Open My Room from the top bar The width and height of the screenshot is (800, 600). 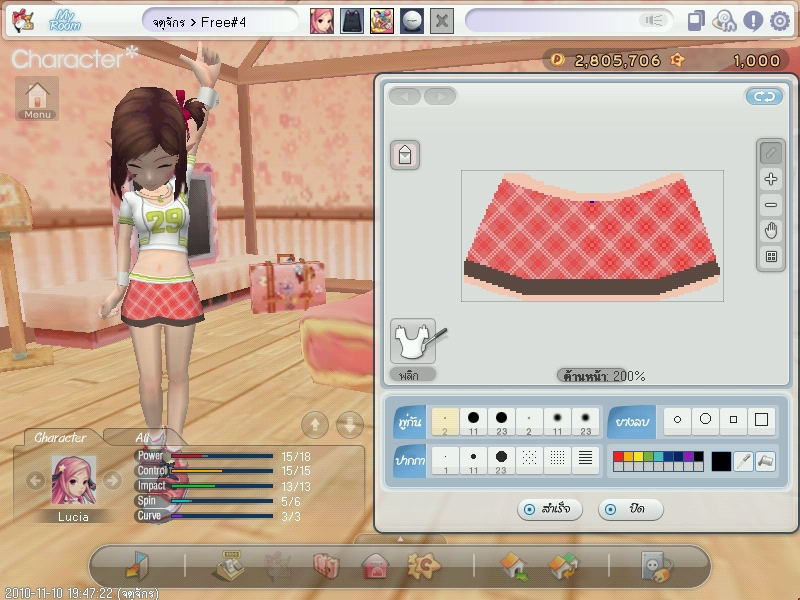[x=65, y=20]
